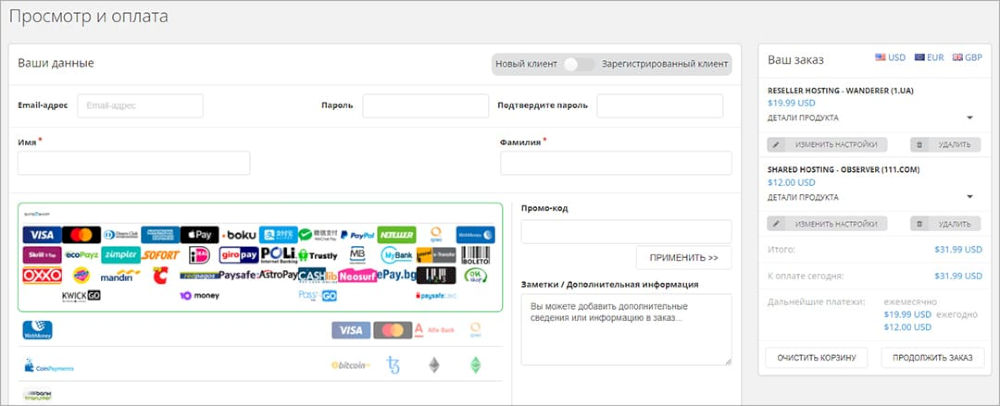Screen dimensions: 1000x406
Task: Select the WebMoney payment method row
Action: tap(260, 330)
